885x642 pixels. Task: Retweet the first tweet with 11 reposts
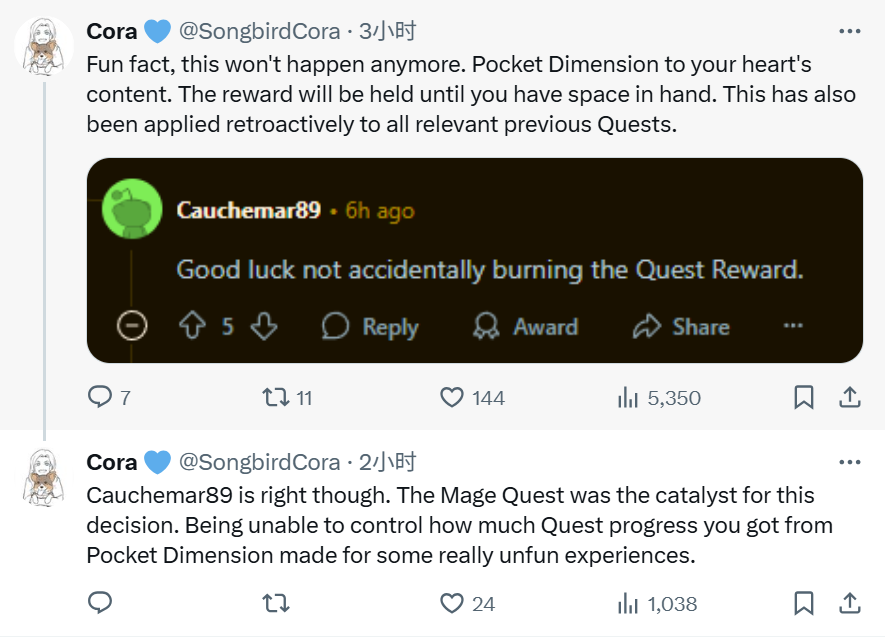tap(274, 398)
